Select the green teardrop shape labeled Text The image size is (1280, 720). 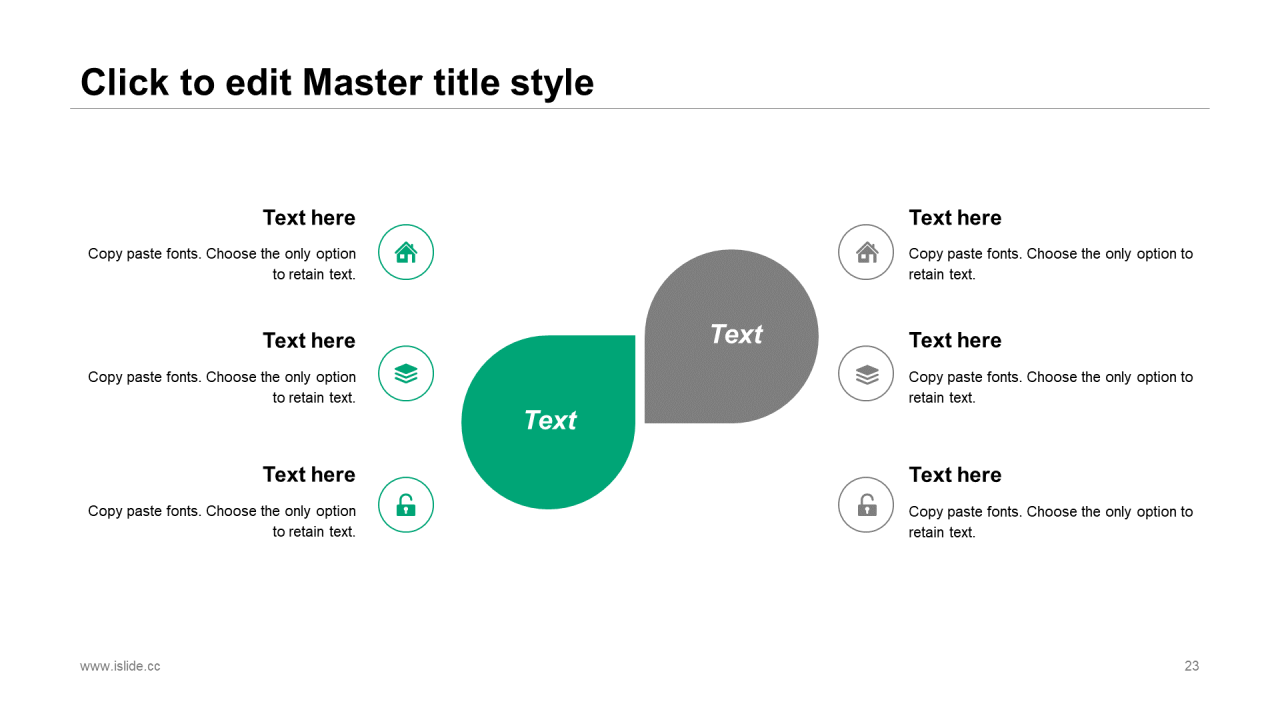click(x=548, y=422)
